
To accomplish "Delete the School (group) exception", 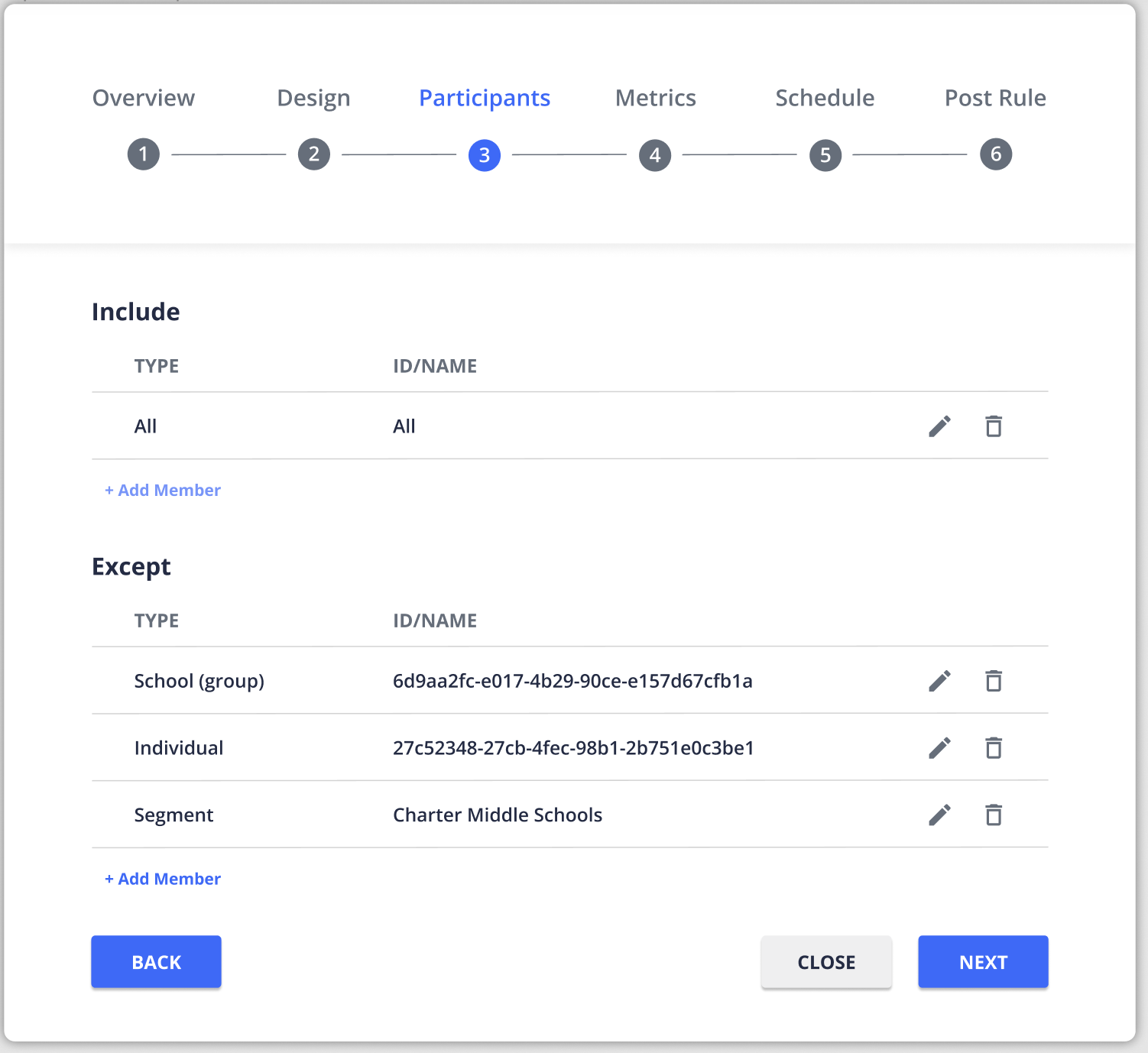I will [x=993, y=681].
